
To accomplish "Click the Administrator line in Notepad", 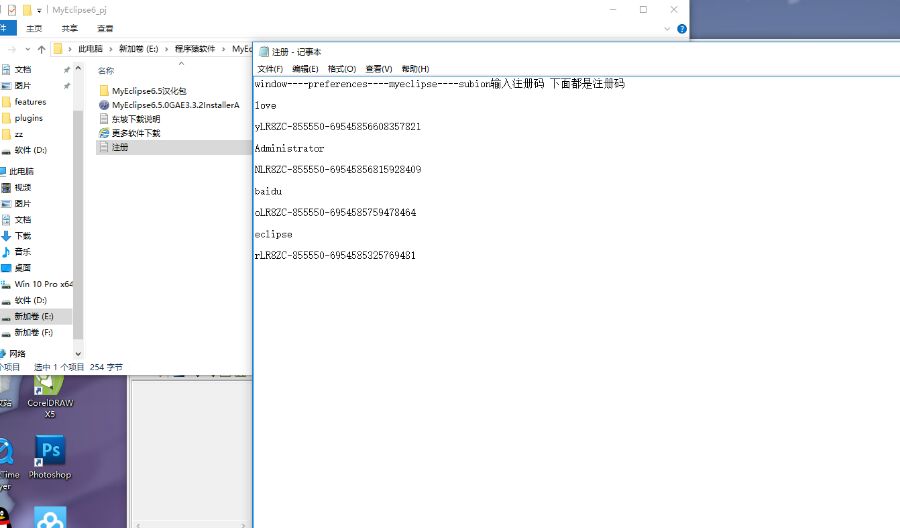I will (x=289, y=148).
